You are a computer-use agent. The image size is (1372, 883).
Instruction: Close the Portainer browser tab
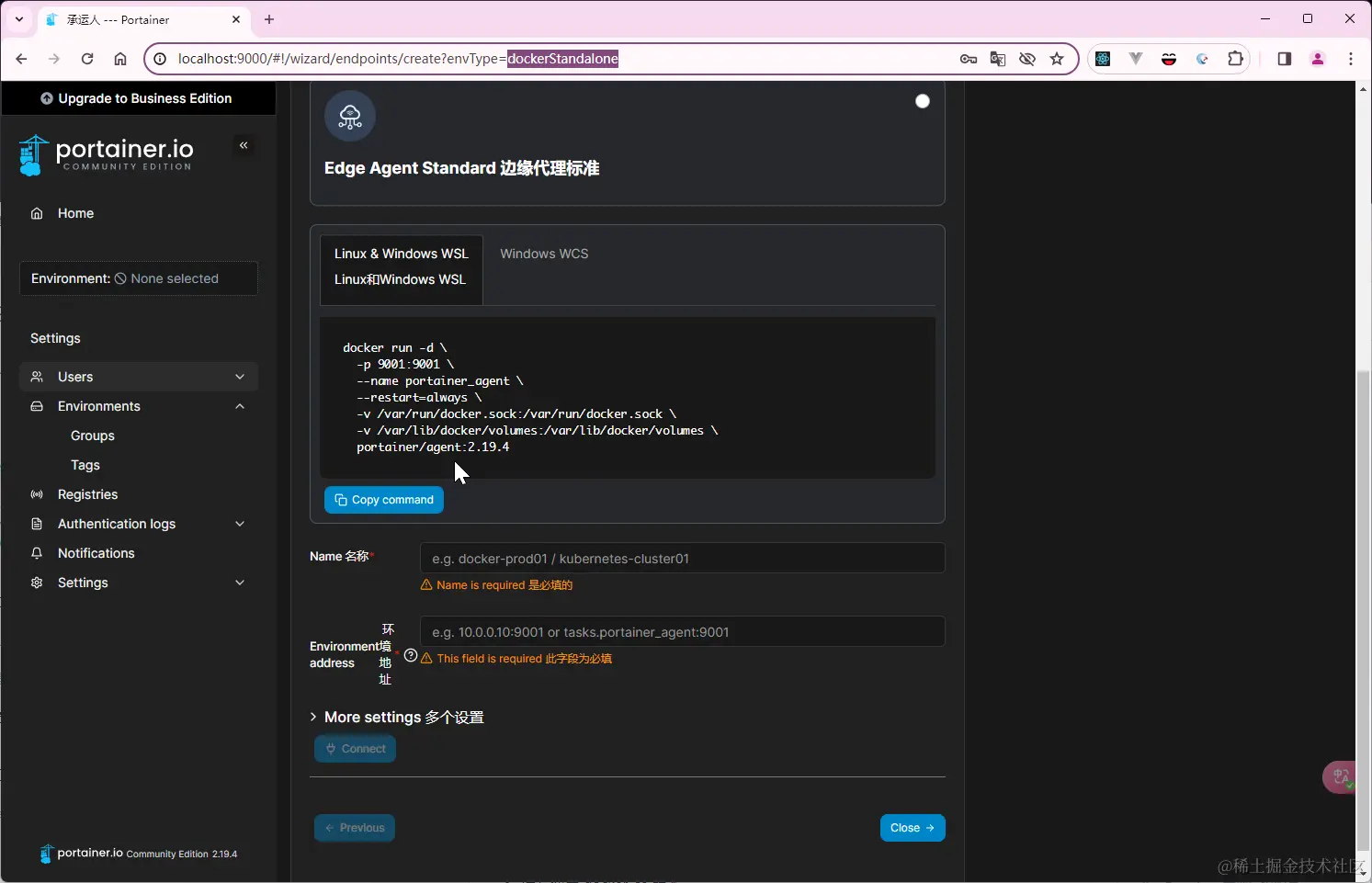(x=236, y=19)
